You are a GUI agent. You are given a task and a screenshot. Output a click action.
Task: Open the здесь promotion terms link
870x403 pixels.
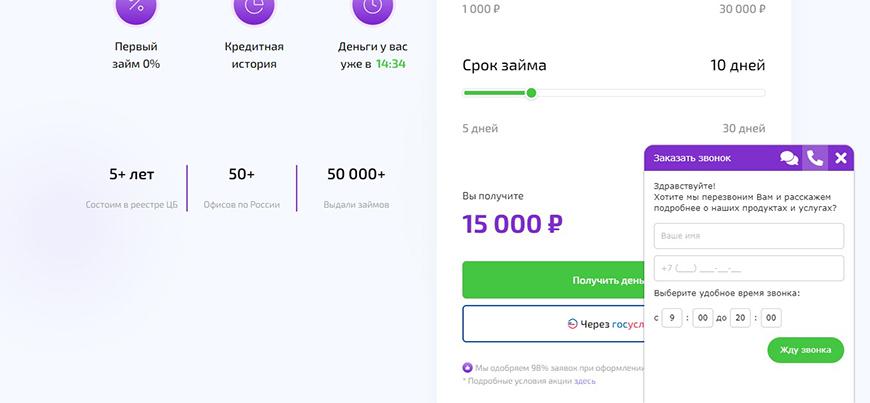click(585, 381)
